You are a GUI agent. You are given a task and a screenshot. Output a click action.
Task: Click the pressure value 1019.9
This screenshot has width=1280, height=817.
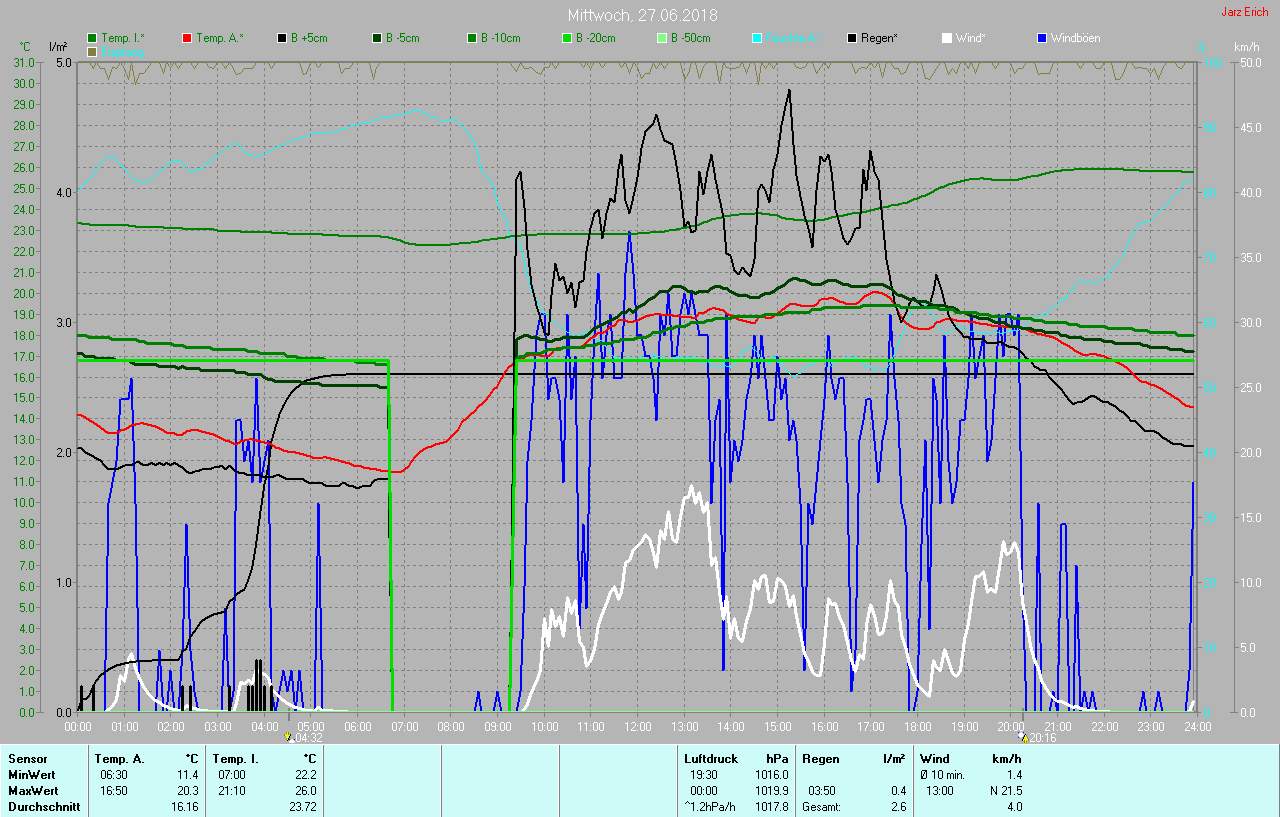pos(771,791)
